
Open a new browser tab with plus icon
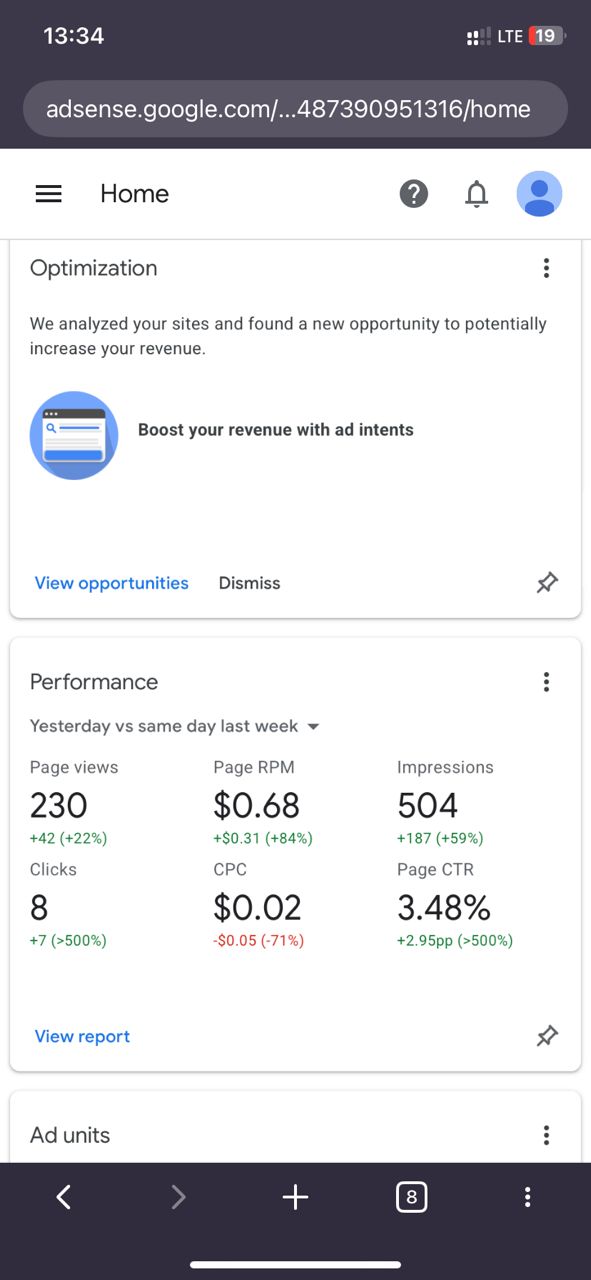tap(295, 1197)
